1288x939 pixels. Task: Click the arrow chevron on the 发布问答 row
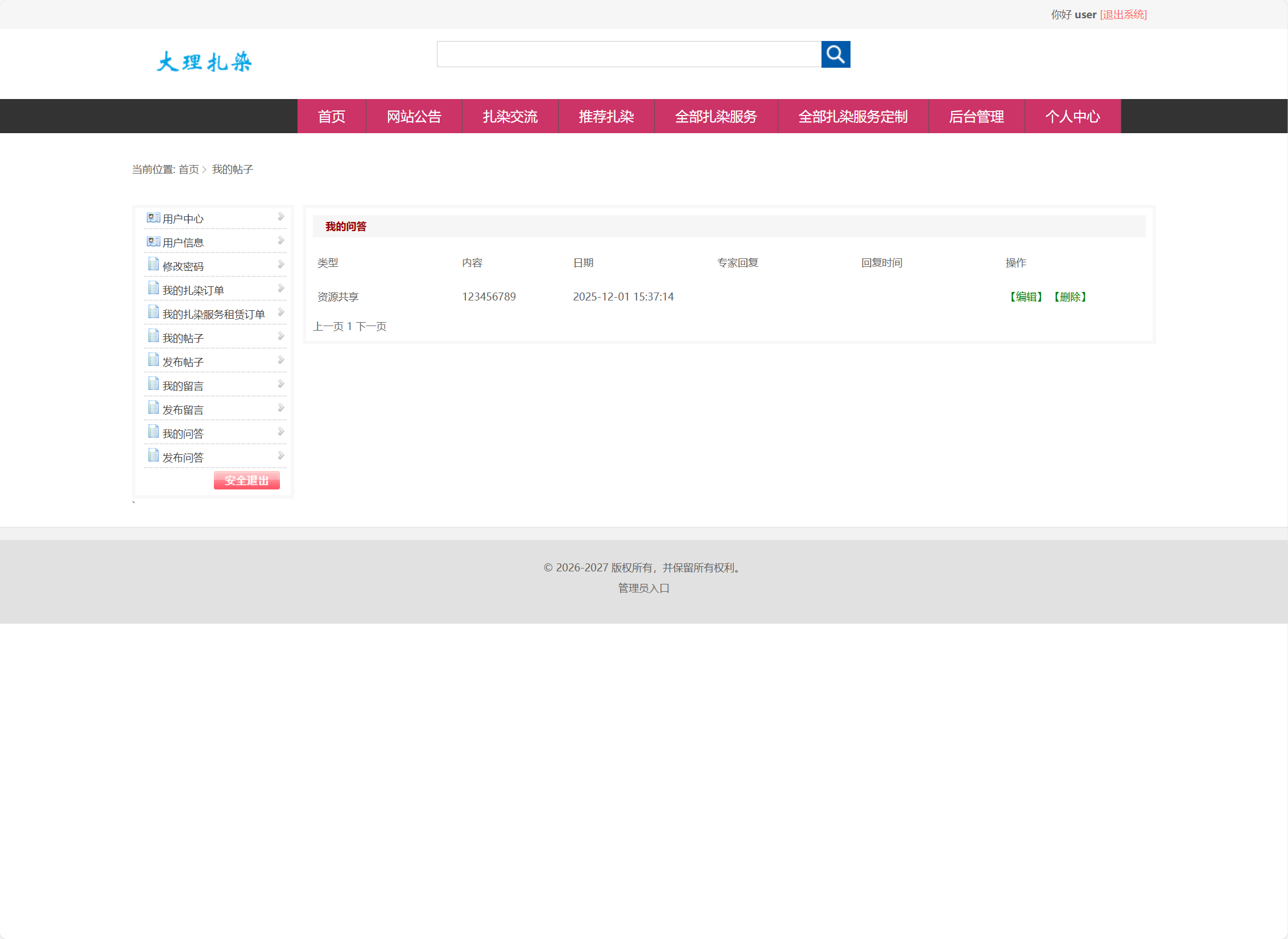tap(280, 456)
